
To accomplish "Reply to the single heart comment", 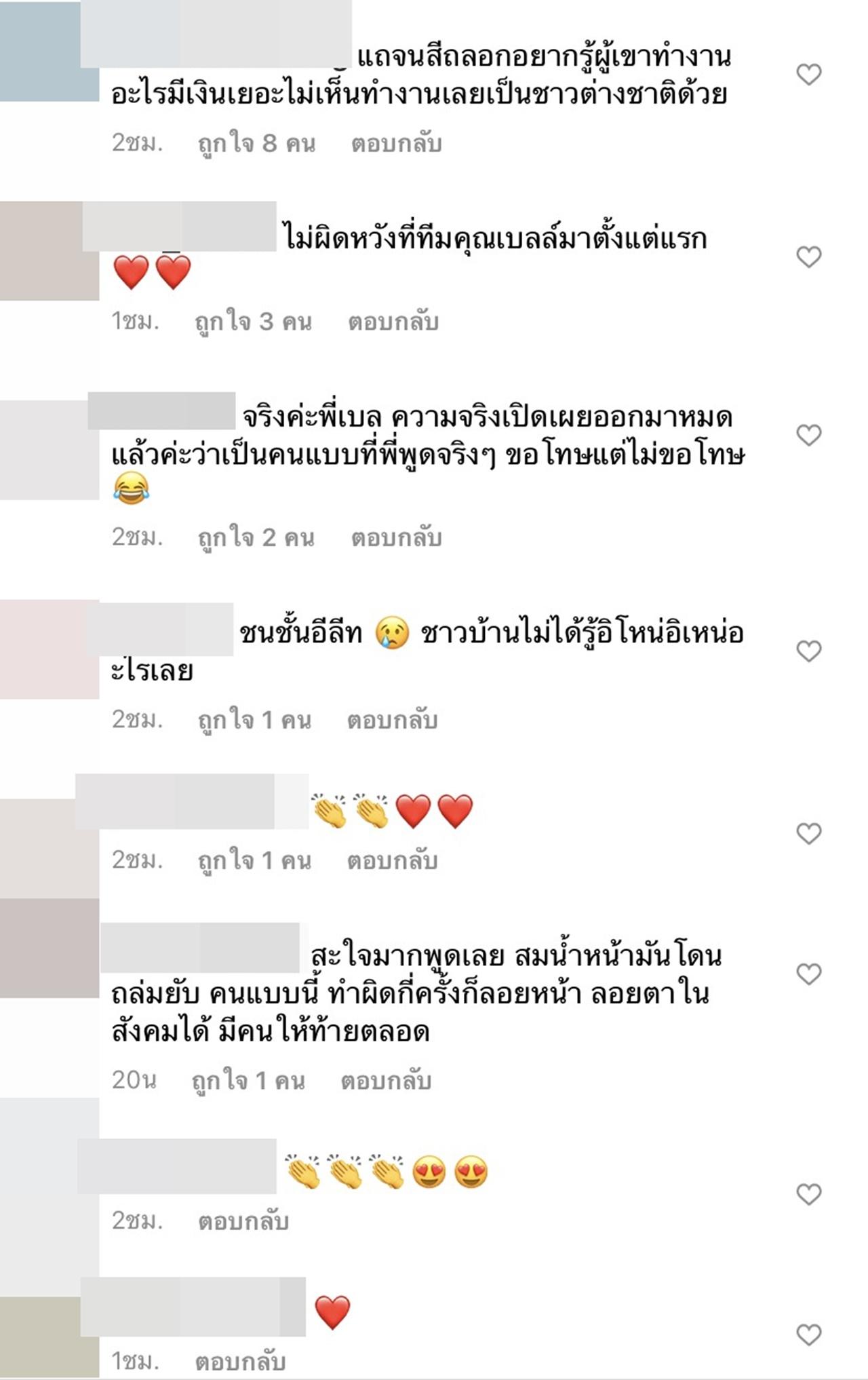I will click(240, 1361).
